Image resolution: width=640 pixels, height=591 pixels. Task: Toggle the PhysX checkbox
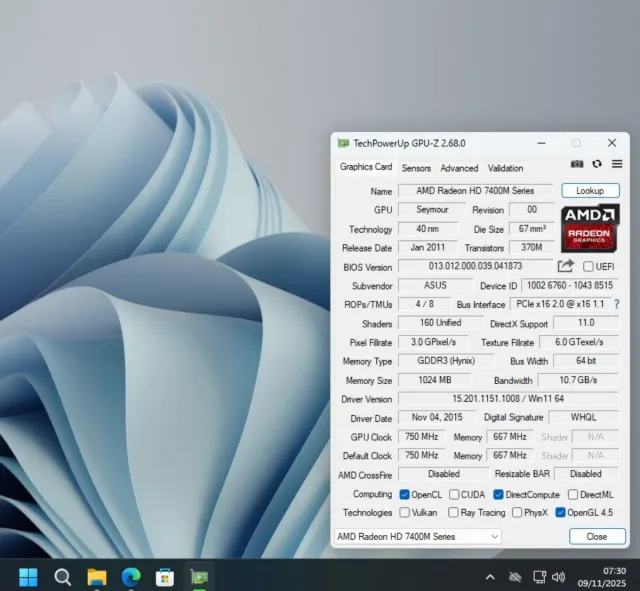(517, 513)
